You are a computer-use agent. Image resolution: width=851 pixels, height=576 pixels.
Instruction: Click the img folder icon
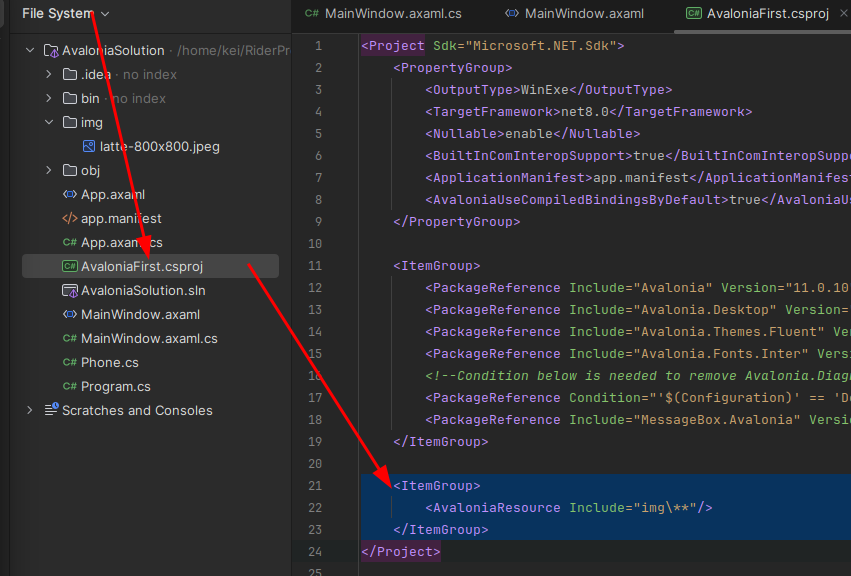(x=69, y=123)
